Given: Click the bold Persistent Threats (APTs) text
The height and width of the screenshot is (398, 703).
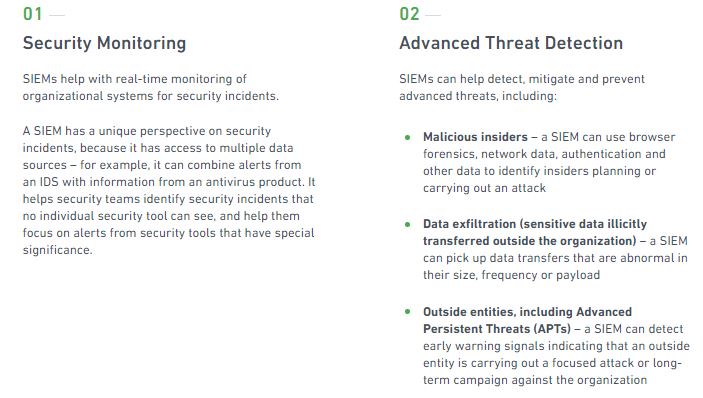Looking at the screenshot, I should tap(497, 329).
